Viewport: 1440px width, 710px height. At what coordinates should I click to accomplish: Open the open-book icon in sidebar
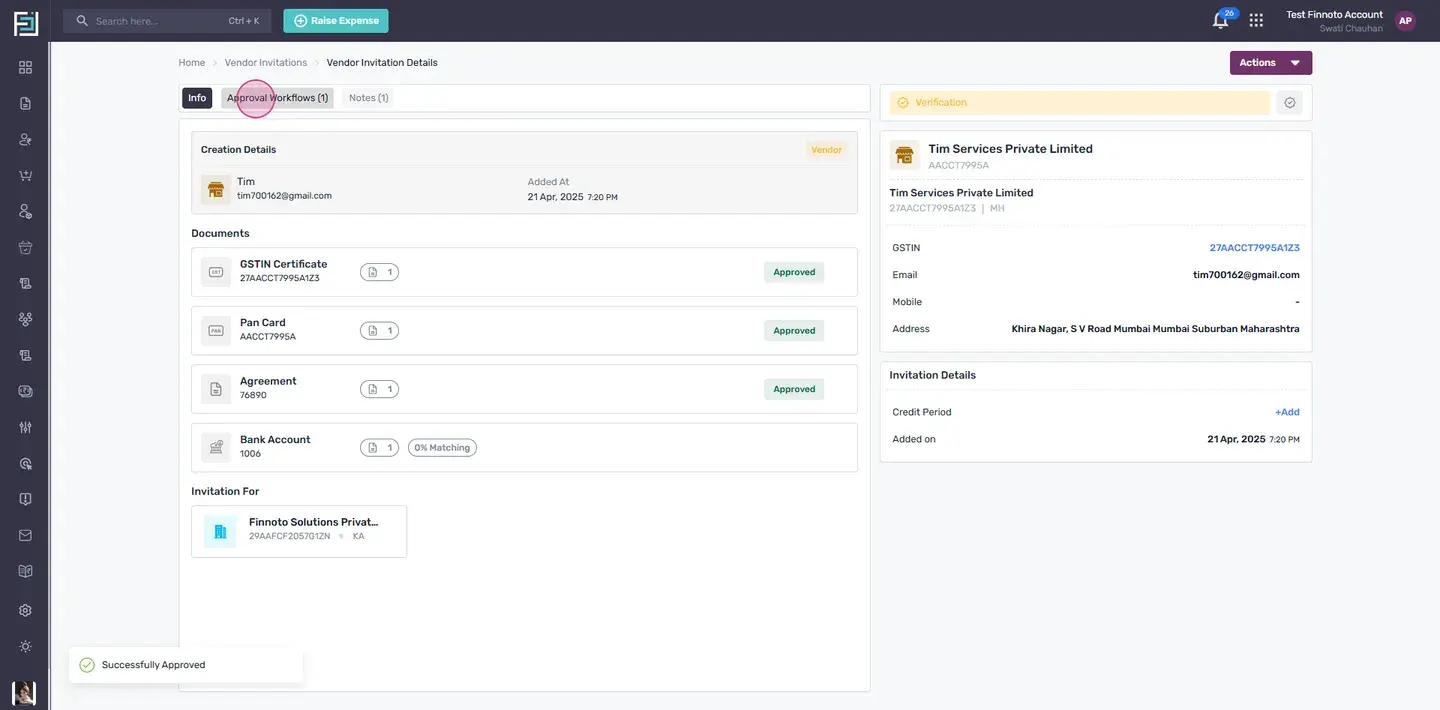tap(26, 571)
